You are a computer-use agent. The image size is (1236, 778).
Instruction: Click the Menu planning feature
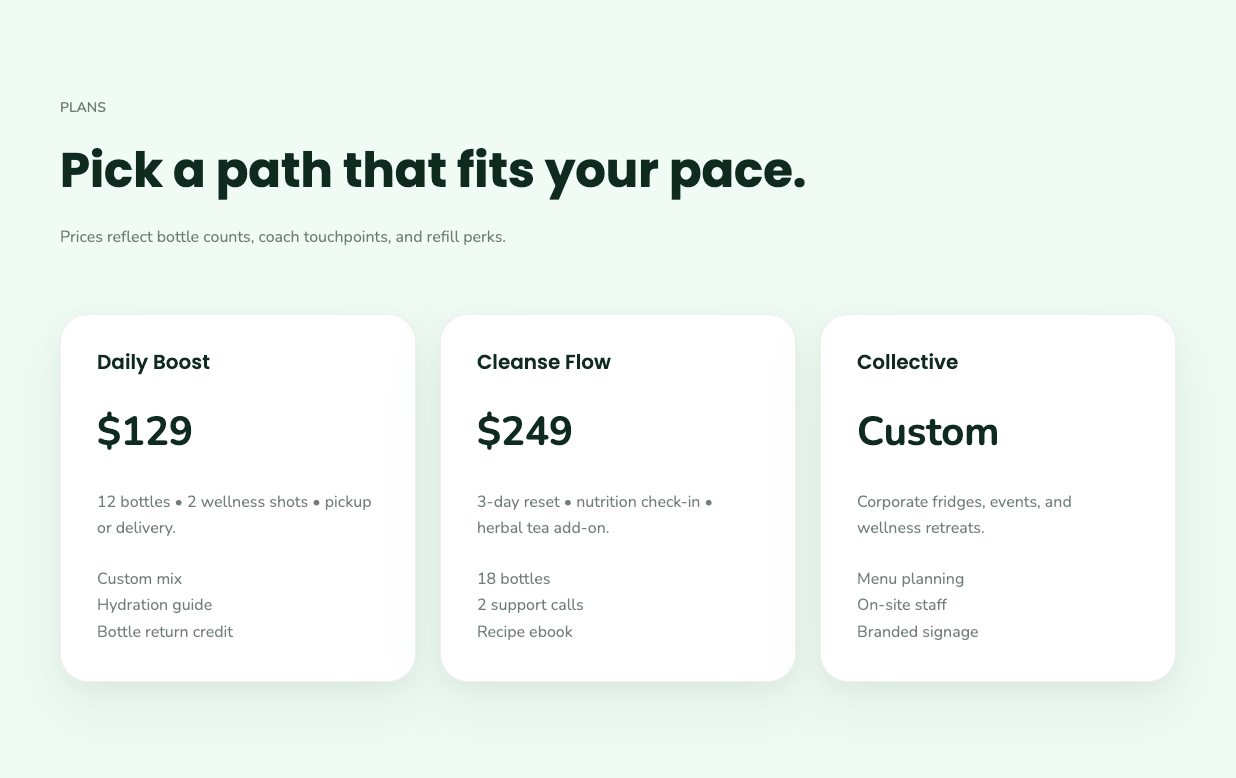(x=910, y=579)
